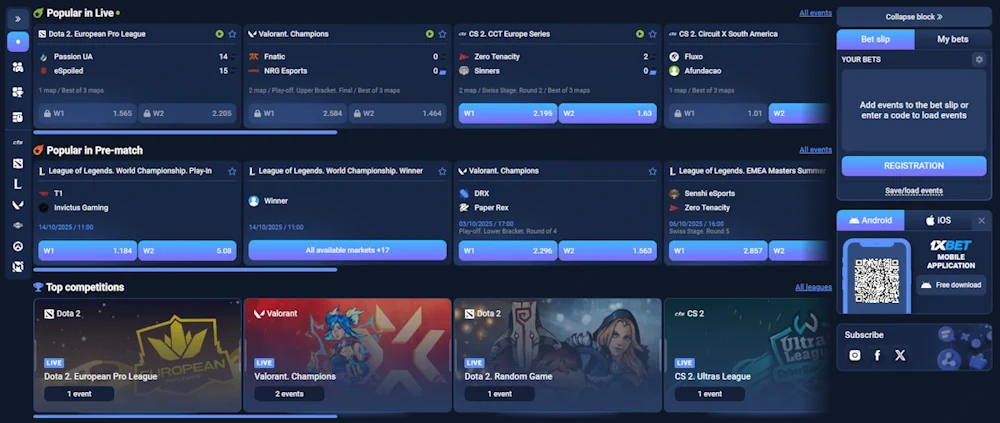Select locked W1 1.565 odds for Passion UA
Screen dimensions: 1000x423
point(87,114)
